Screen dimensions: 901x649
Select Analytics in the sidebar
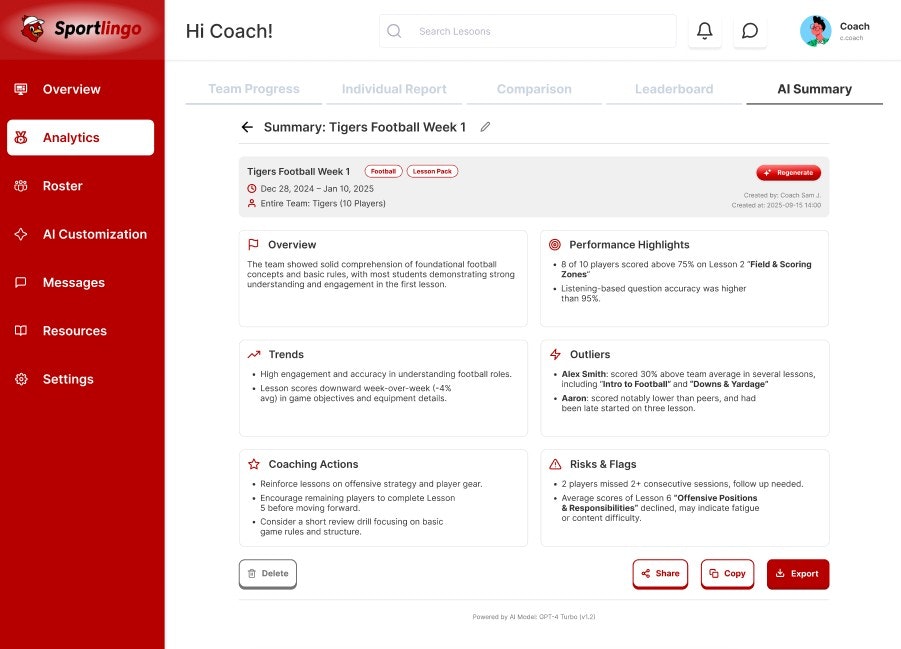[80, 137]
